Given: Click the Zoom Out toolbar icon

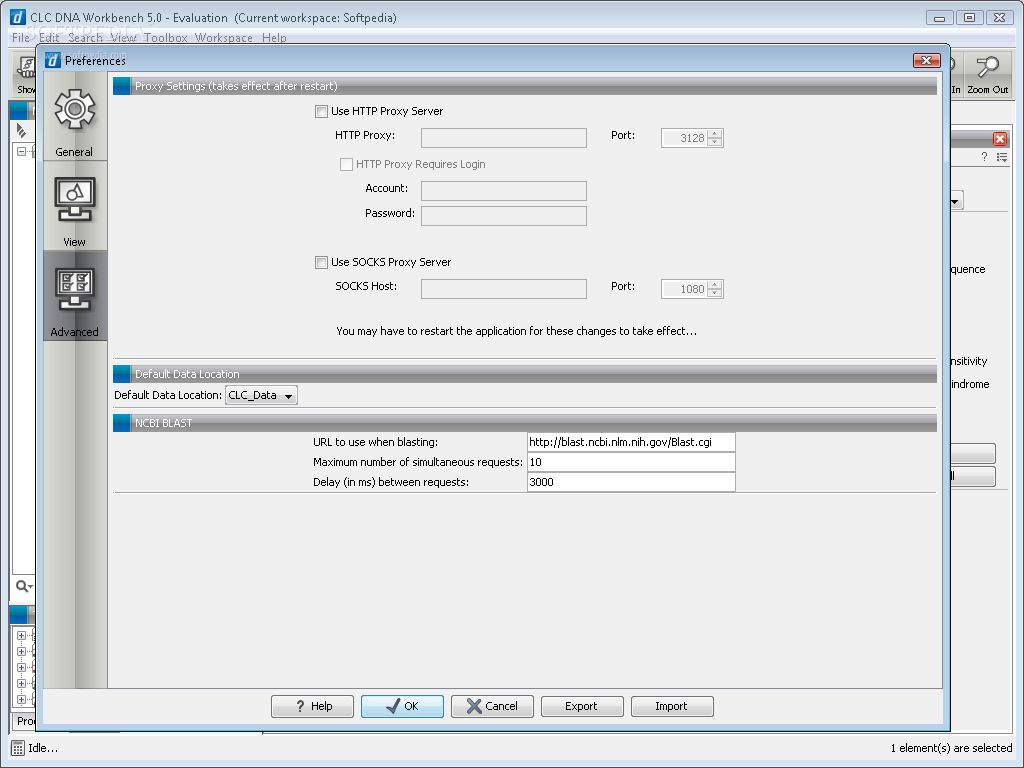Looking at the screenshot, I should [x=987, y=74].
